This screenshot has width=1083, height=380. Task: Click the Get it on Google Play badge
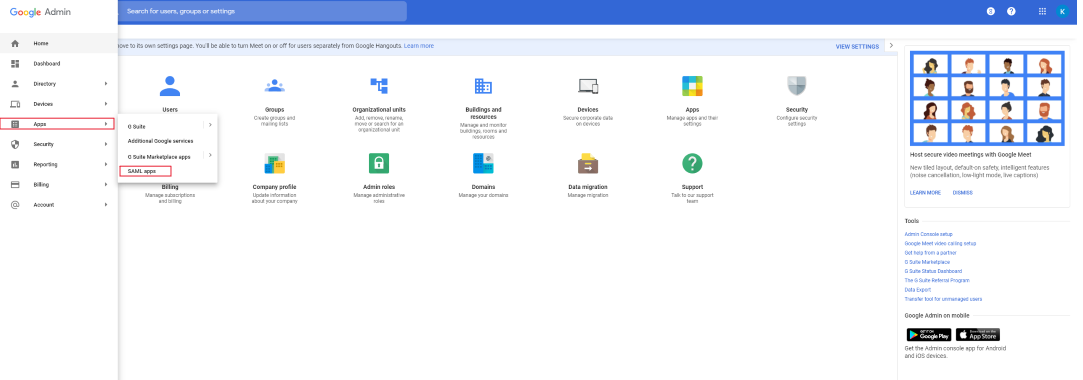929,334
